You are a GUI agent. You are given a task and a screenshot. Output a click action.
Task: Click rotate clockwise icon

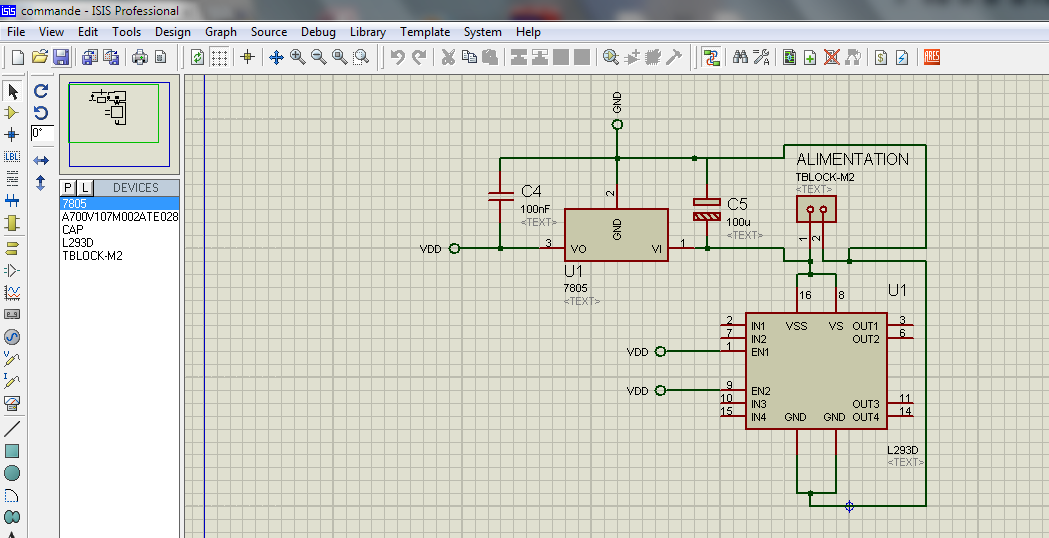(41, 91)
